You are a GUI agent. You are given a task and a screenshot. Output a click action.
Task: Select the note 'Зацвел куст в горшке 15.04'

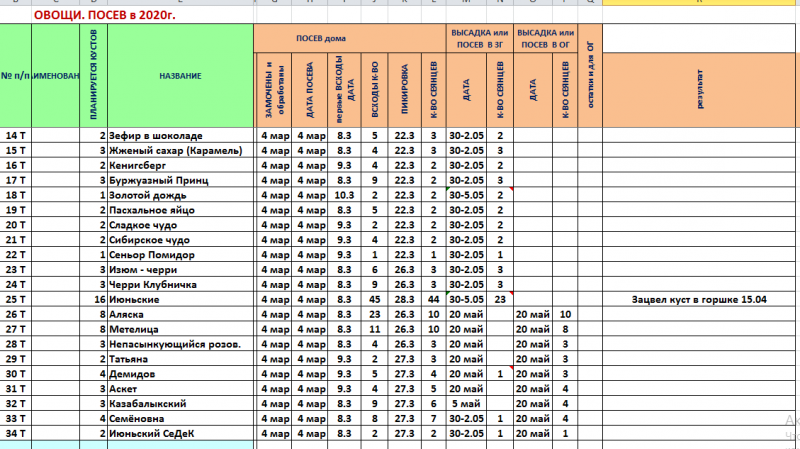[x=699, y=300]
